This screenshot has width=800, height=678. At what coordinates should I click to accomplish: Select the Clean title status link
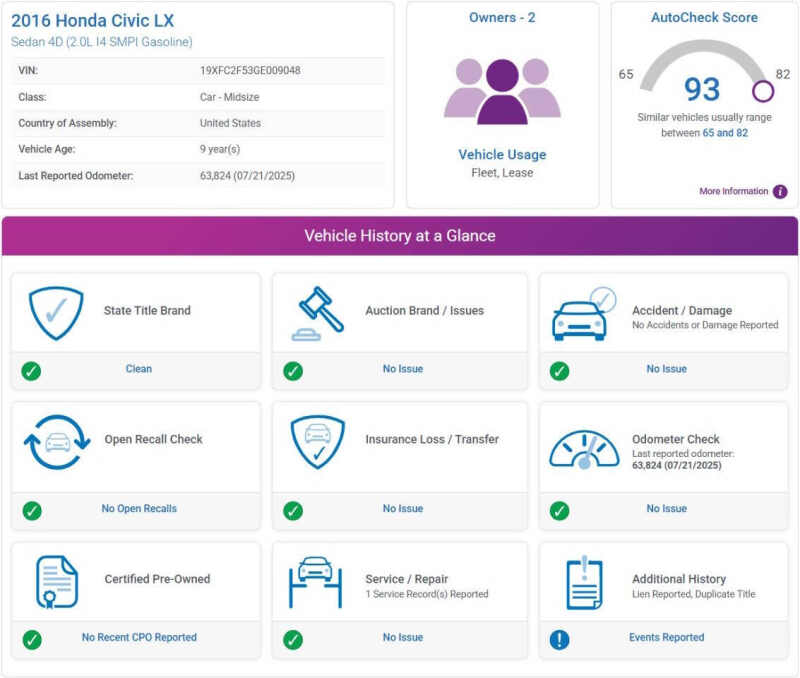tap(139, 369)
